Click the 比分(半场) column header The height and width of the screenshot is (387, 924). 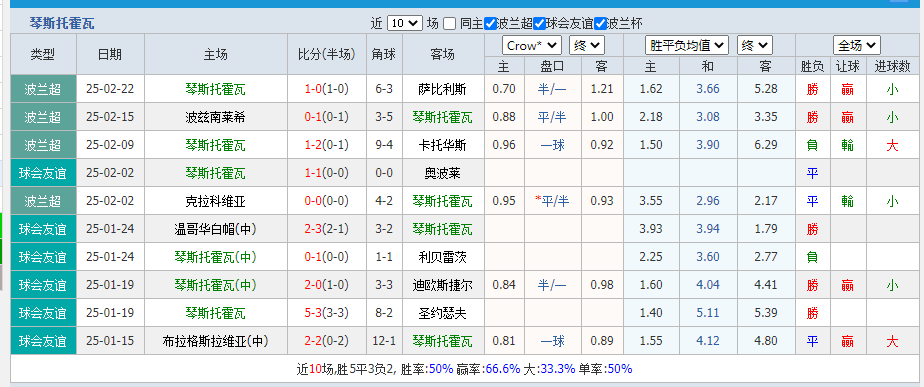point(326,54)
